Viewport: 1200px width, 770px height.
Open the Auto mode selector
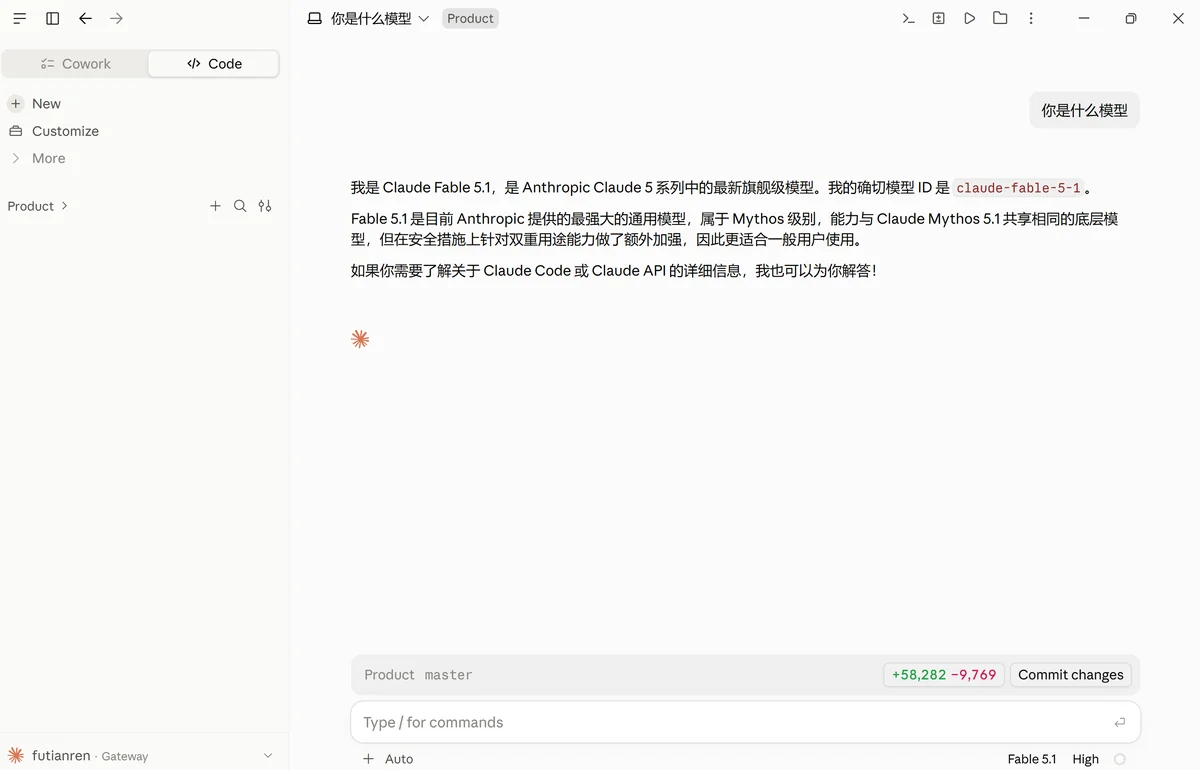point(399,759)
